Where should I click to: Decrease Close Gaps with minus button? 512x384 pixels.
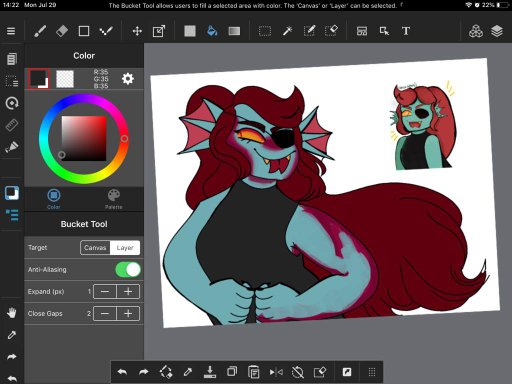[x=105, y=314]
